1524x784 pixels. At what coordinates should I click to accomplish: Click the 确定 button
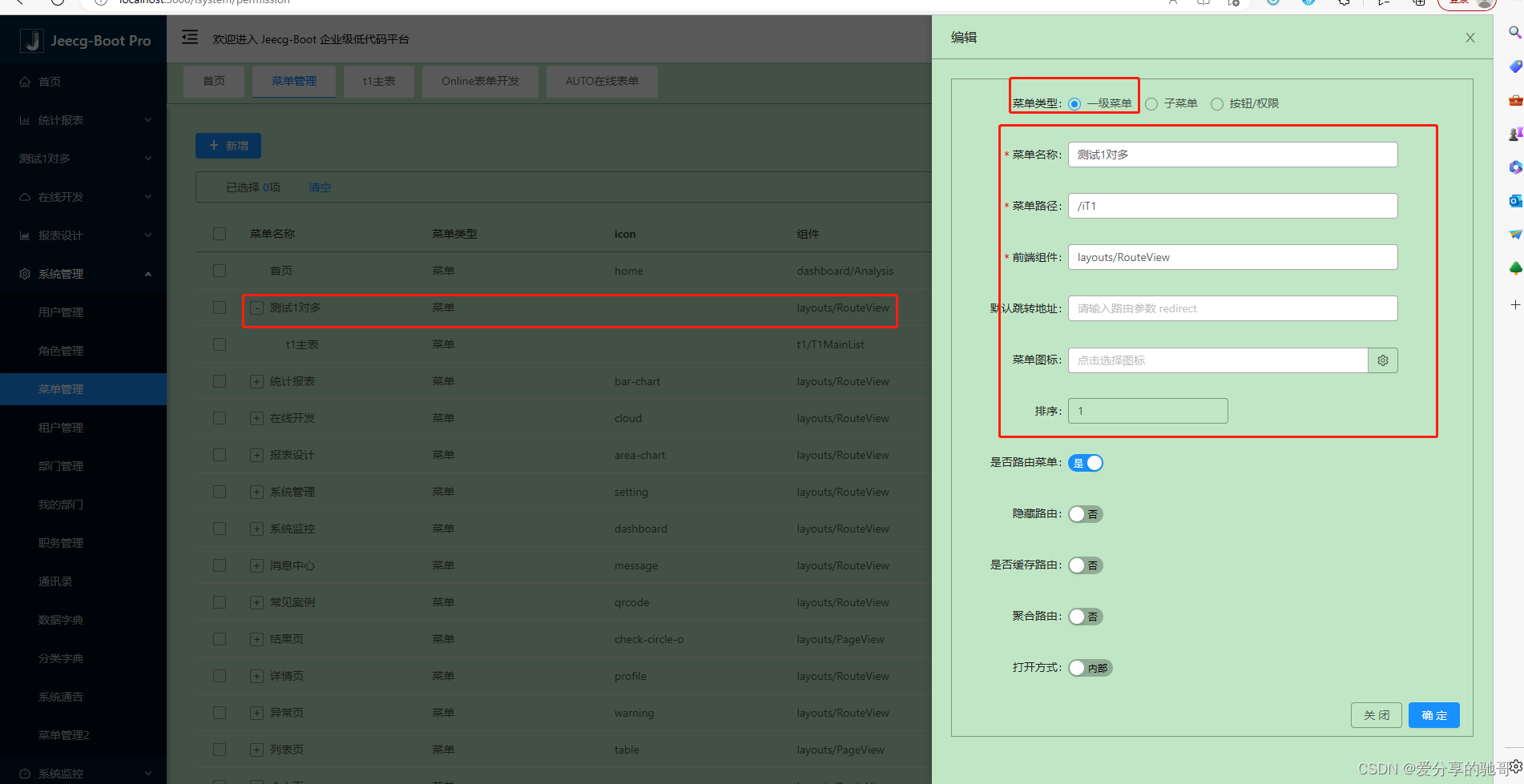[1434, 715]
